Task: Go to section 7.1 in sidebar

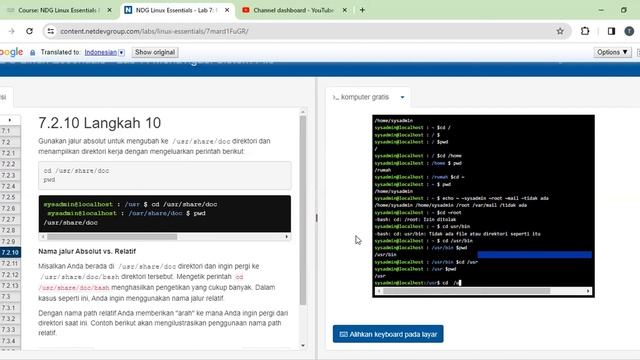Action: (x=10, y=131)
